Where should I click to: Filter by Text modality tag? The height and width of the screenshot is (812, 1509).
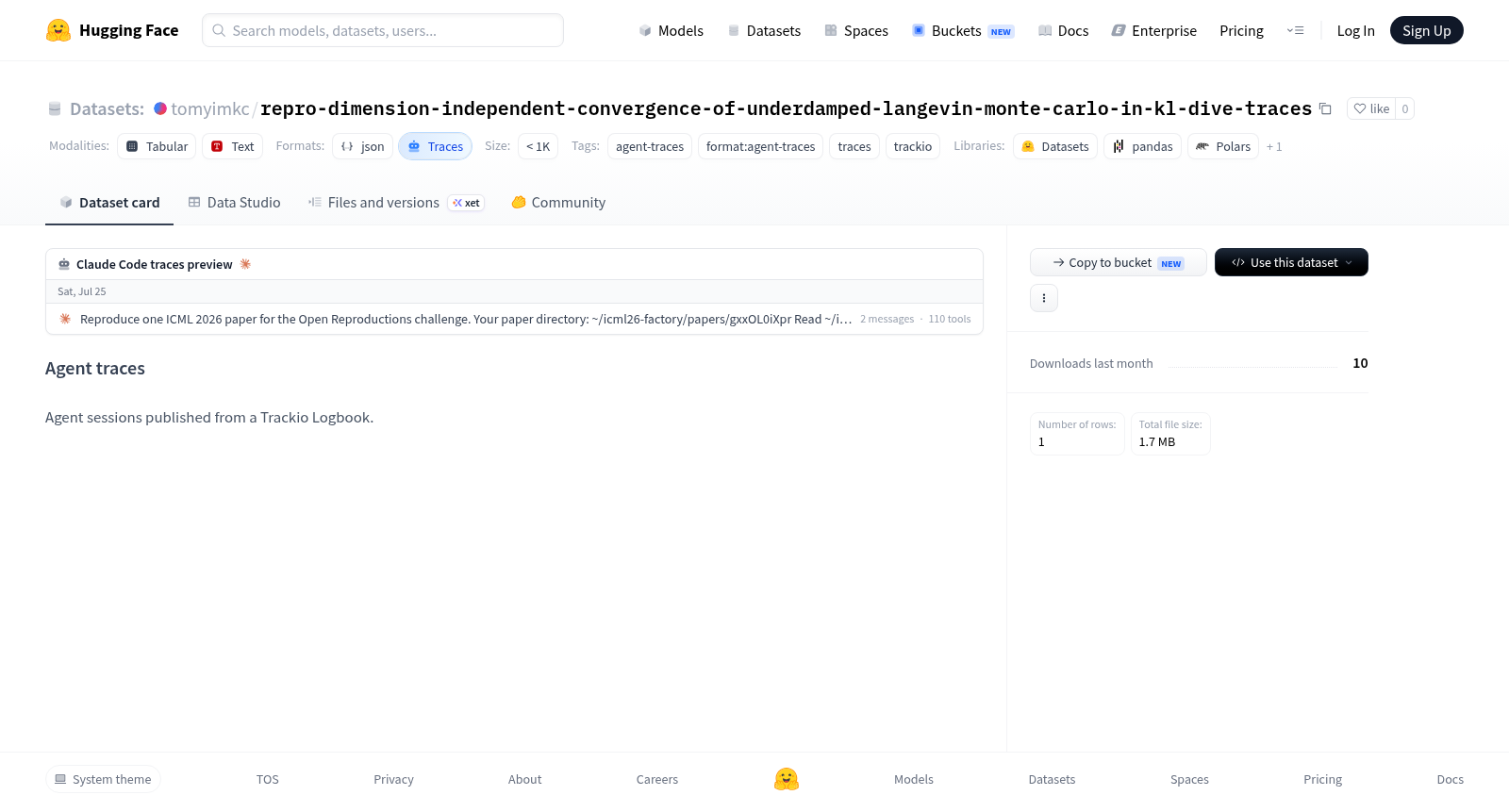(x=232, y=146)
